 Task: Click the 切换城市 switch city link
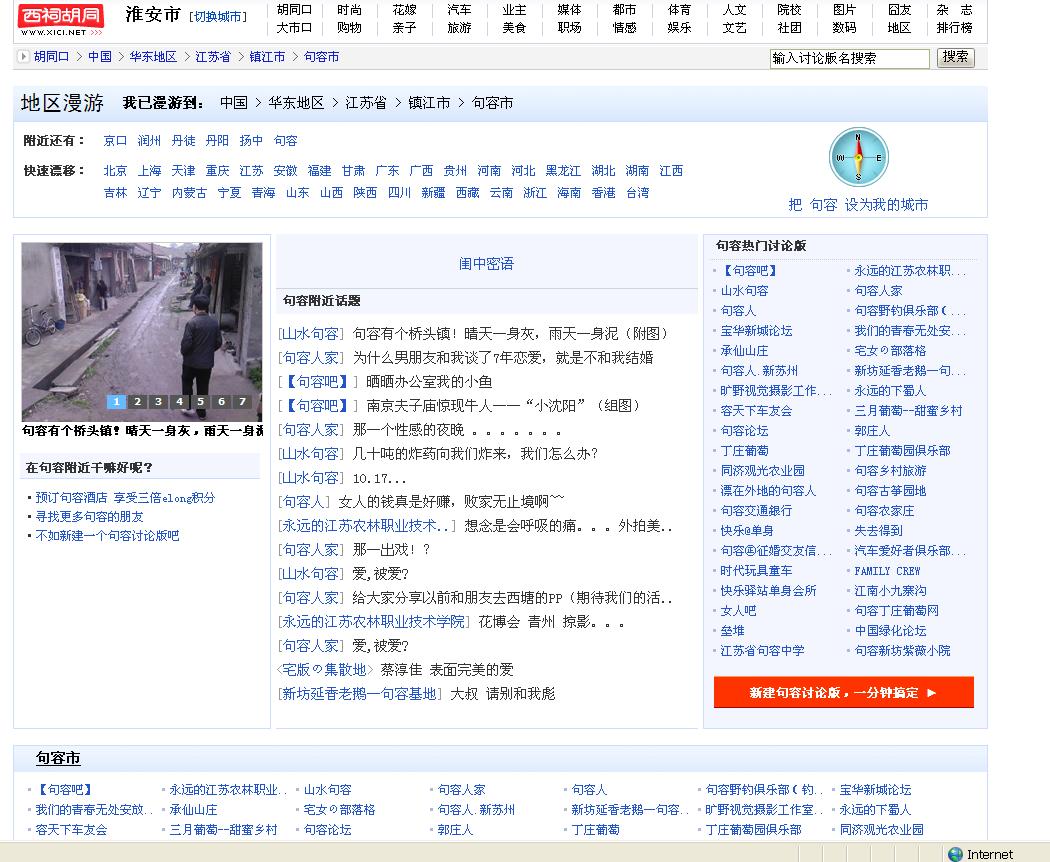[x=218, y=17]
